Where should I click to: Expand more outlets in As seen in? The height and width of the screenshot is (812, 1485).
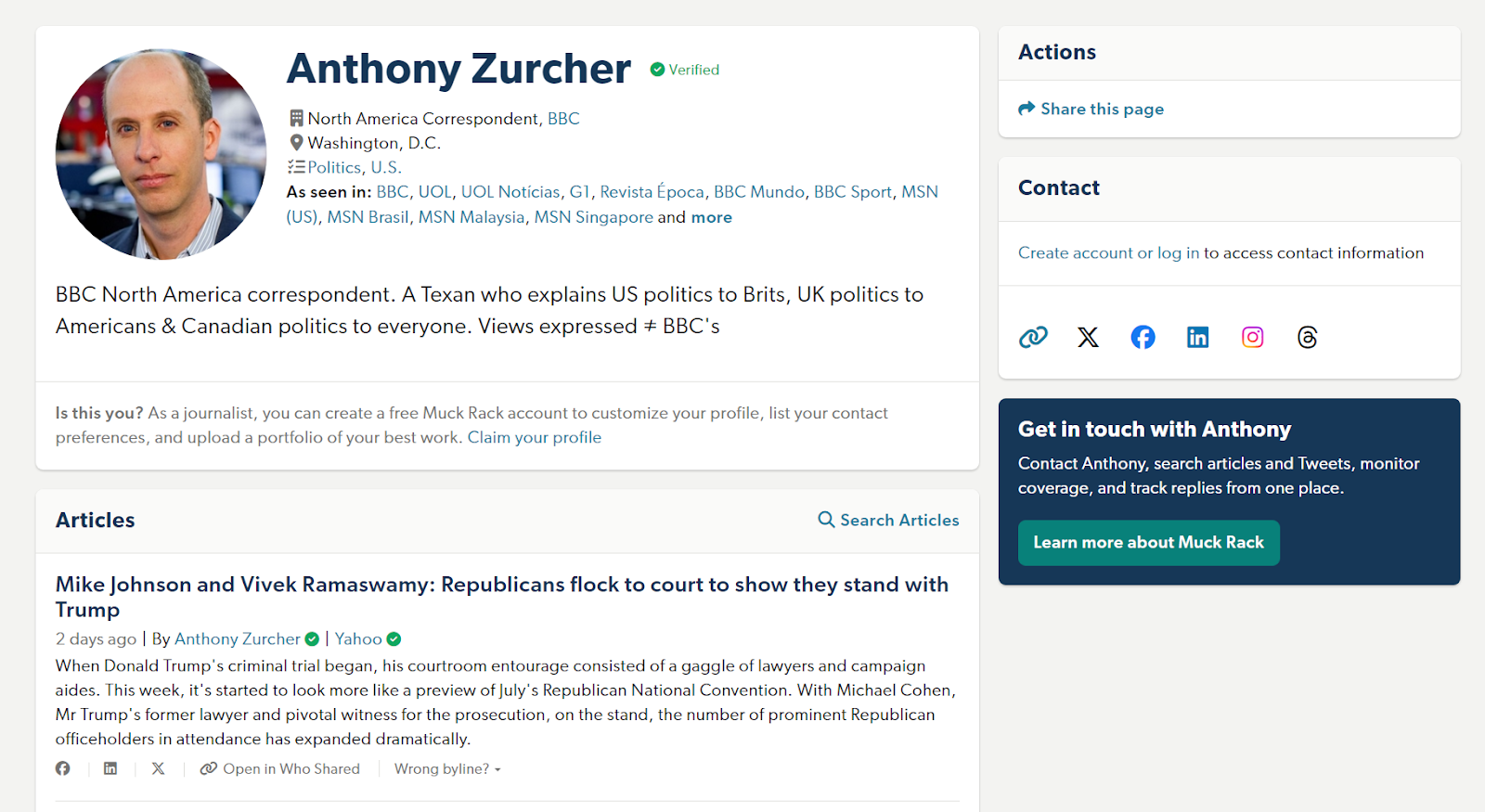711,217
